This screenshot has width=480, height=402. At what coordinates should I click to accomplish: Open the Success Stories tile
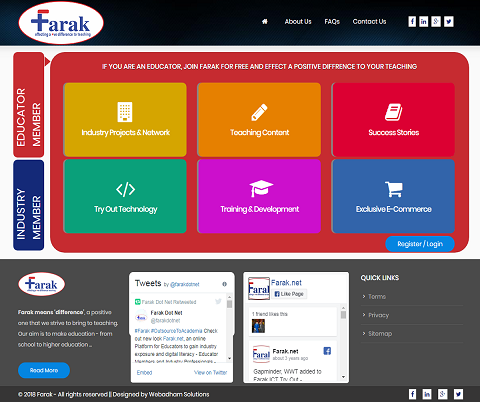393,120
